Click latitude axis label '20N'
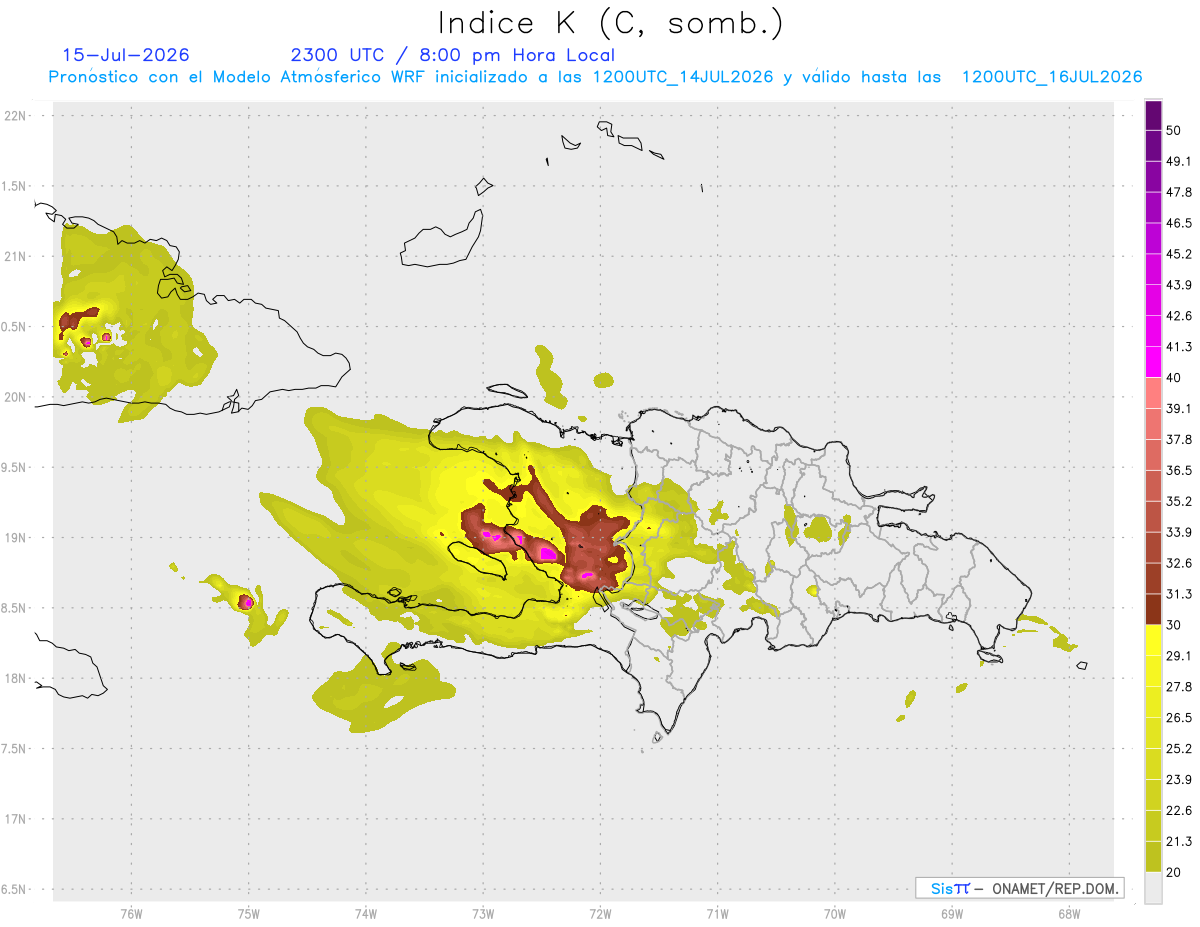 (16, 397)
